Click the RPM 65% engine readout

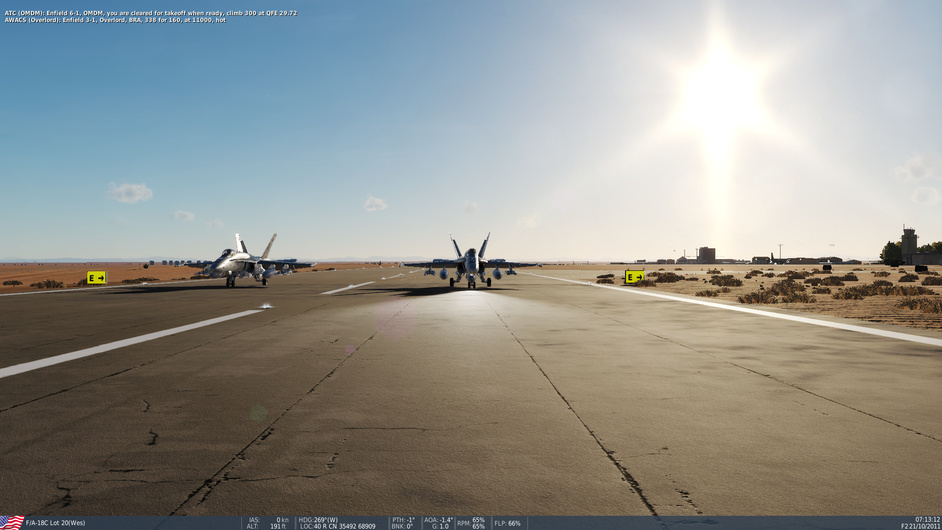(472, 523)
